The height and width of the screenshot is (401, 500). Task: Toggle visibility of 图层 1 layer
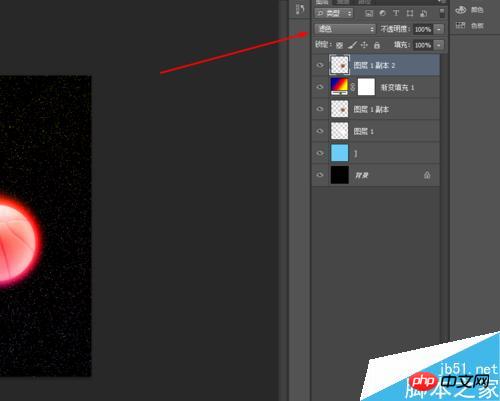[320, 131]
